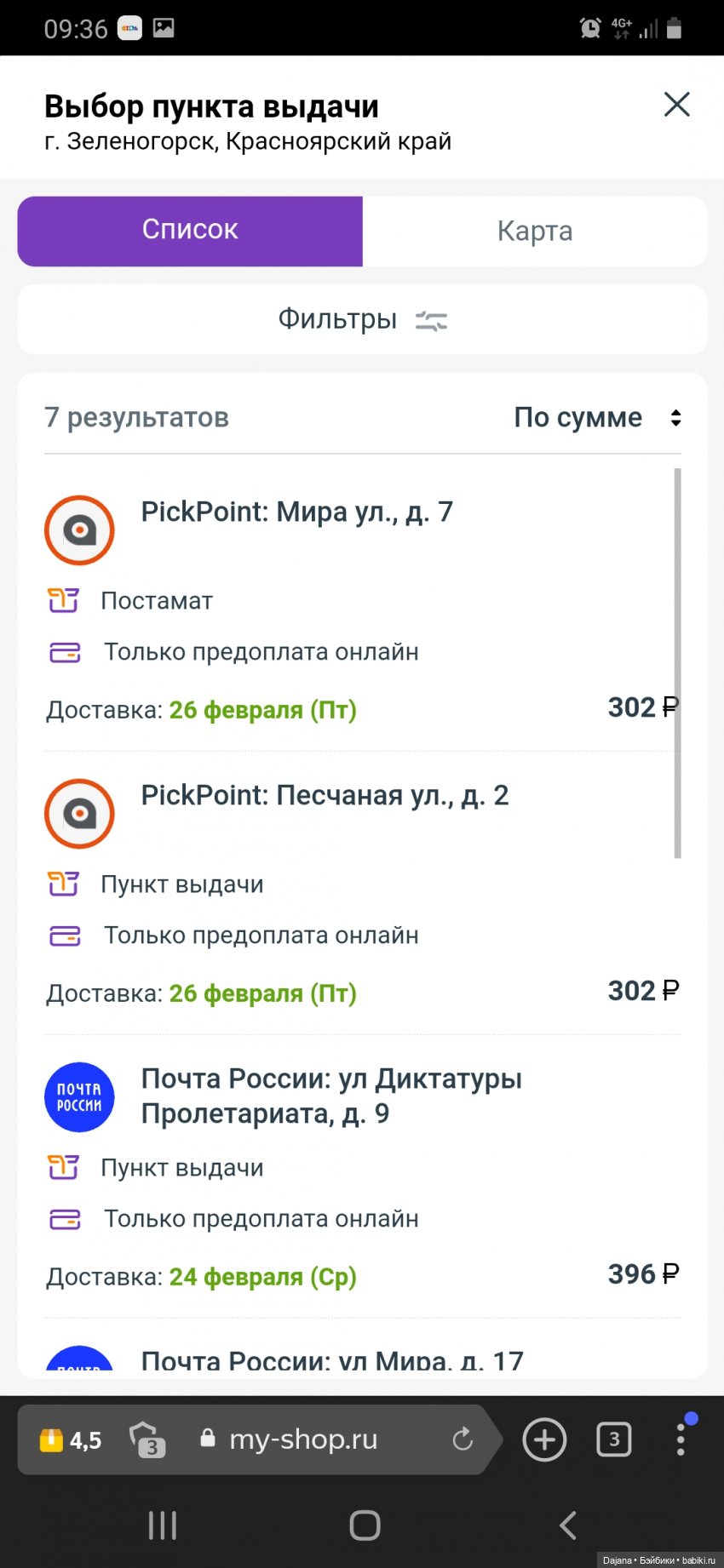Reload the my-shop.ru page
Screen dimensions: 724x1568
[462, 1439]
